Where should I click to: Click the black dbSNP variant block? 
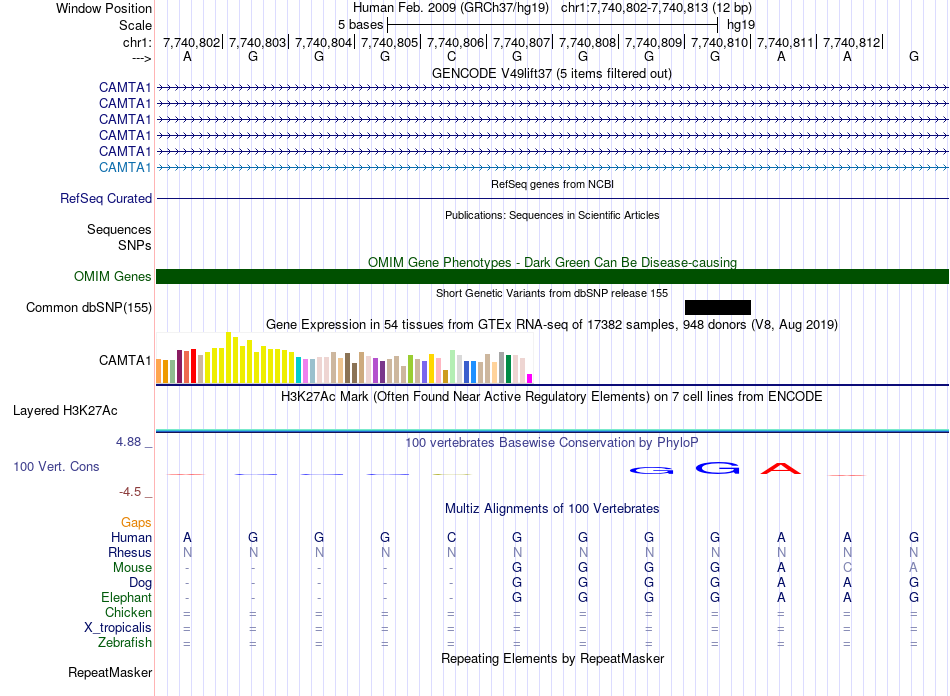718,307
